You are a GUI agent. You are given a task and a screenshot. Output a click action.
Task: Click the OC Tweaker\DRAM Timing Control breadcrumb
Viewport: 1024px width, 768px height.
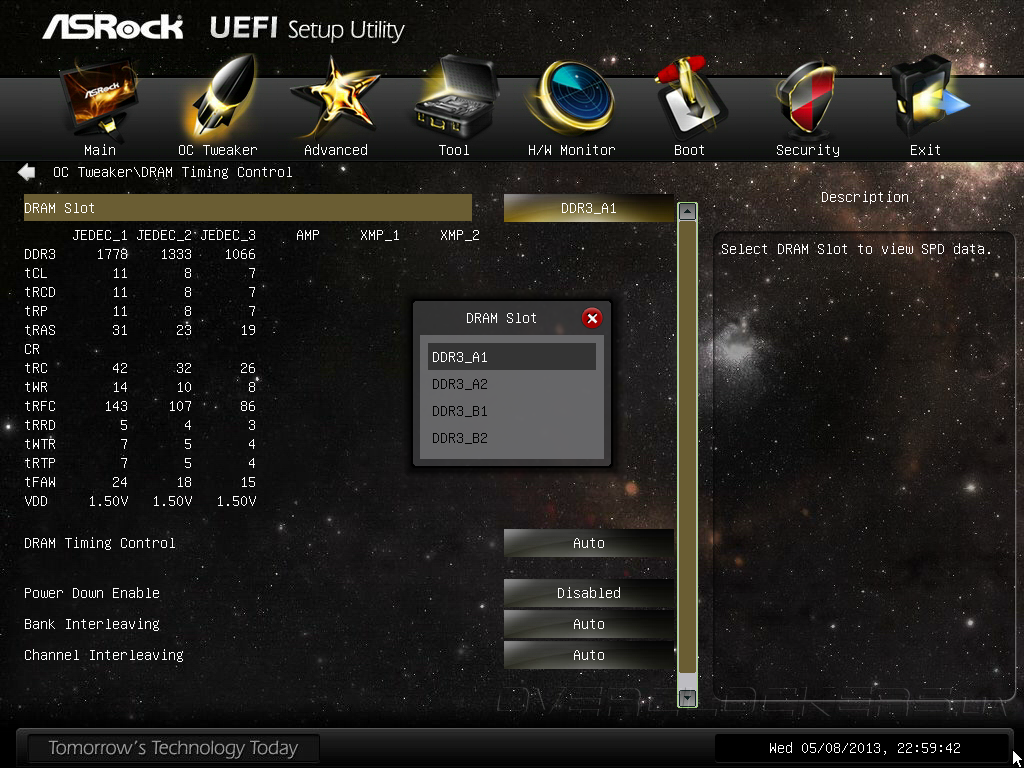click(172, 172)
